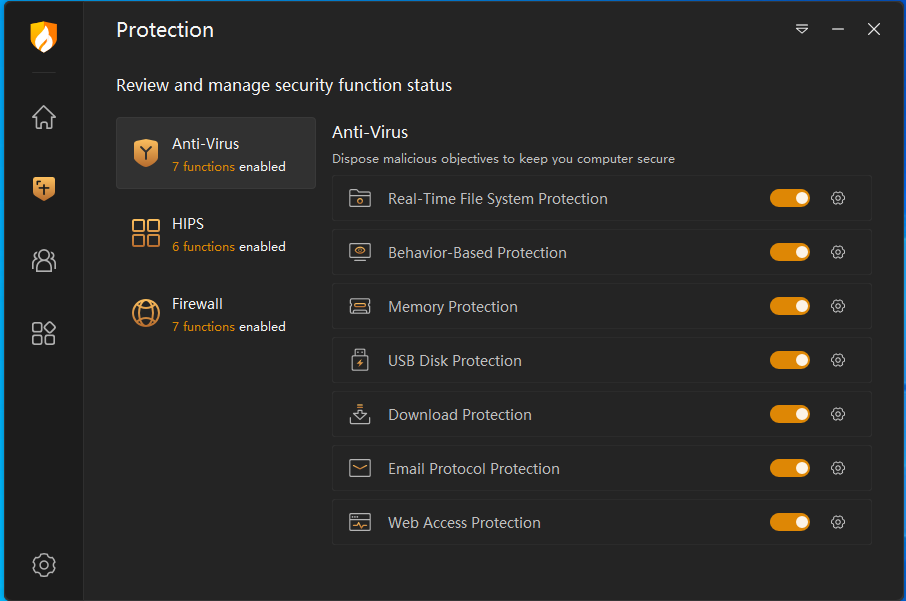The width and height of the screenshot is (906, 601).
Task: Click the USB Disk Protection icon
Action: point(360,360)
